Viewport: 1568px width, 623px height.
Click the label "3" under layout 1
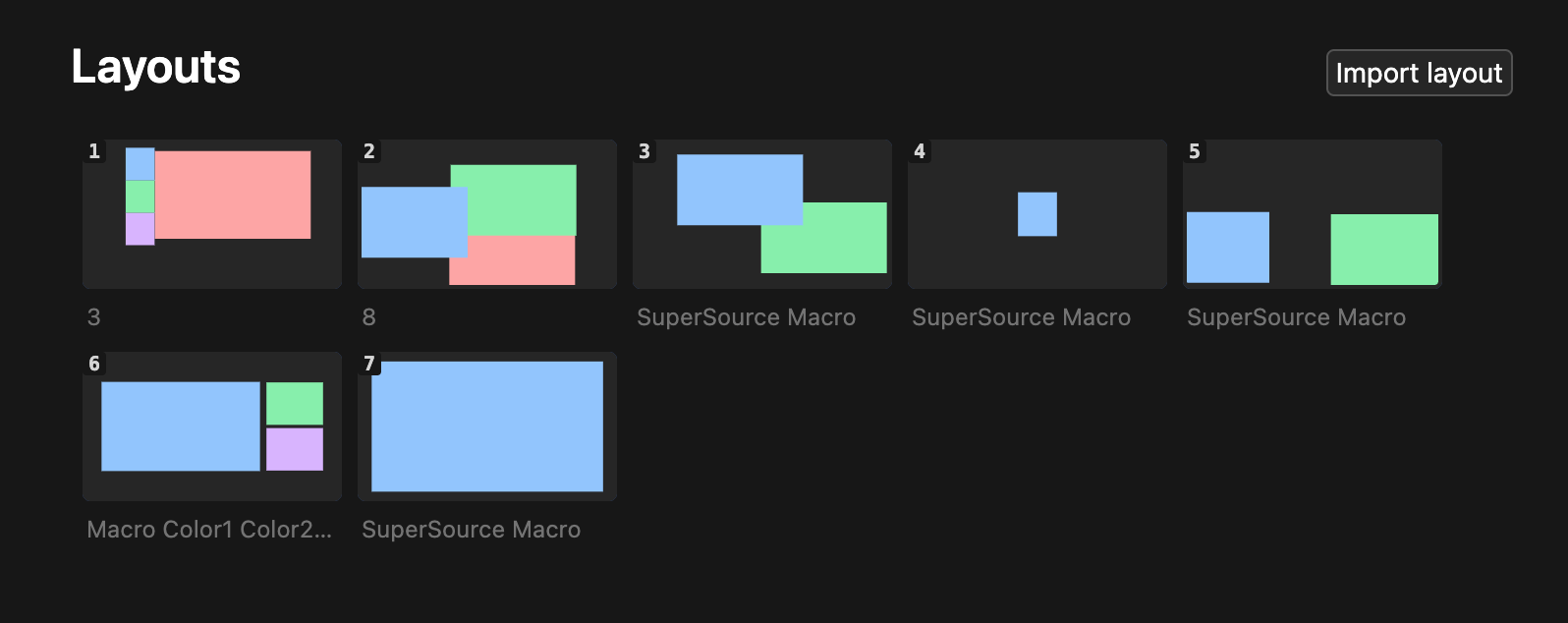click(x=94, y=317)
